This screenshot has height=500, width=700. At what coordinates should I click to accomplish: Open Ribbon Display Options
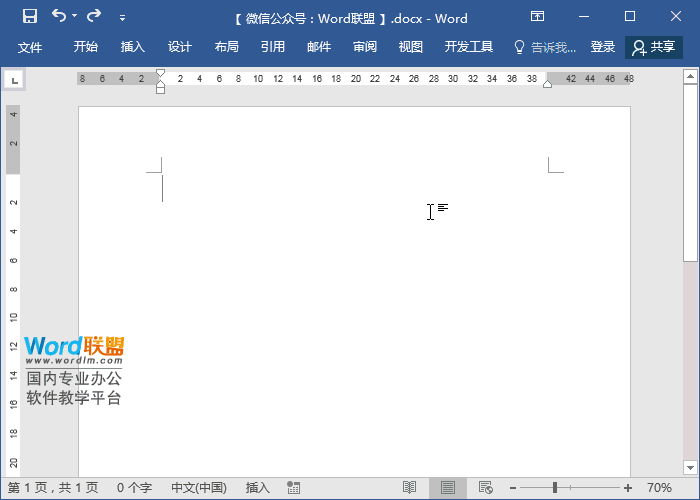[538, 17]
